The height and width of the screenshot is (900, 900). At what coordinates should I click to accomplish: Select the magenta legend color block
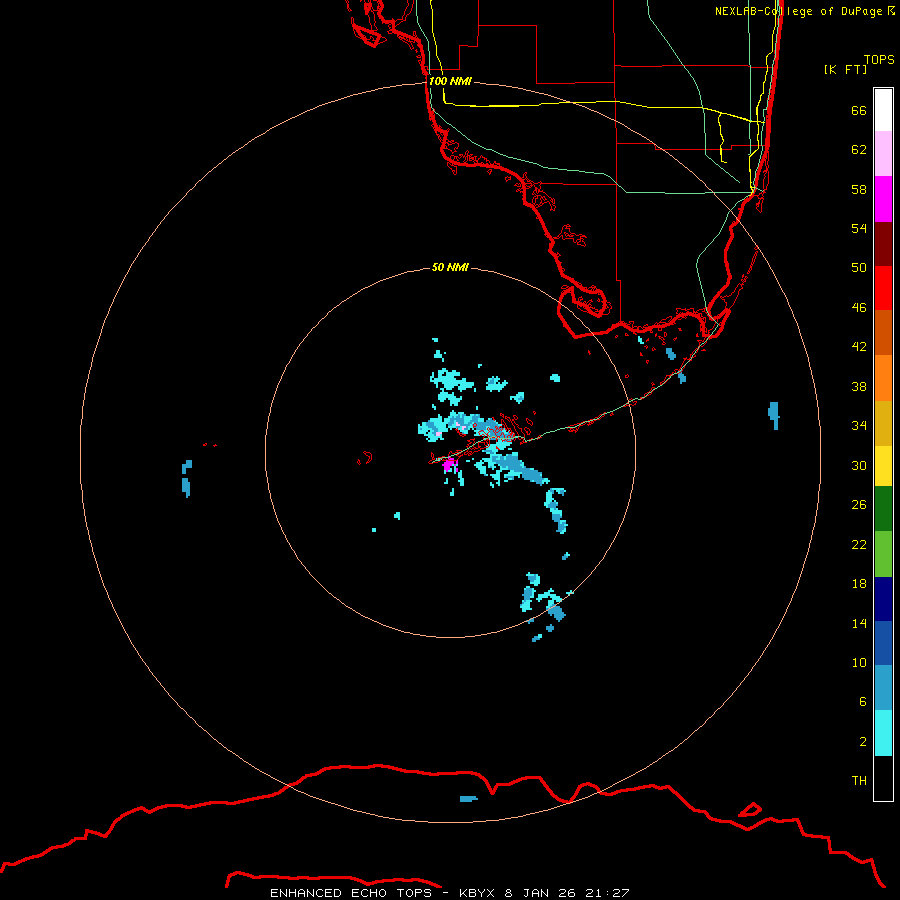883,199
